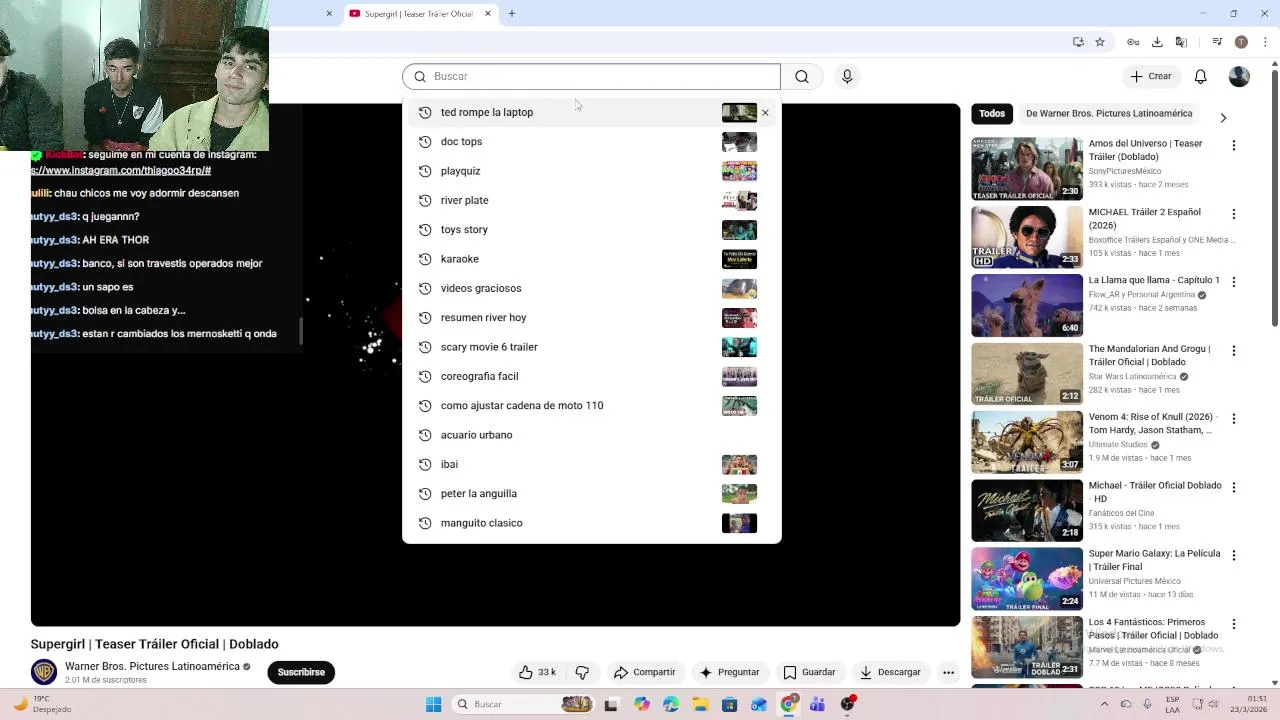The width and height of the screenshot is (1280, 720).
Task: Open Chrome downloads icon in toolbar
Action: (1157, 42)
